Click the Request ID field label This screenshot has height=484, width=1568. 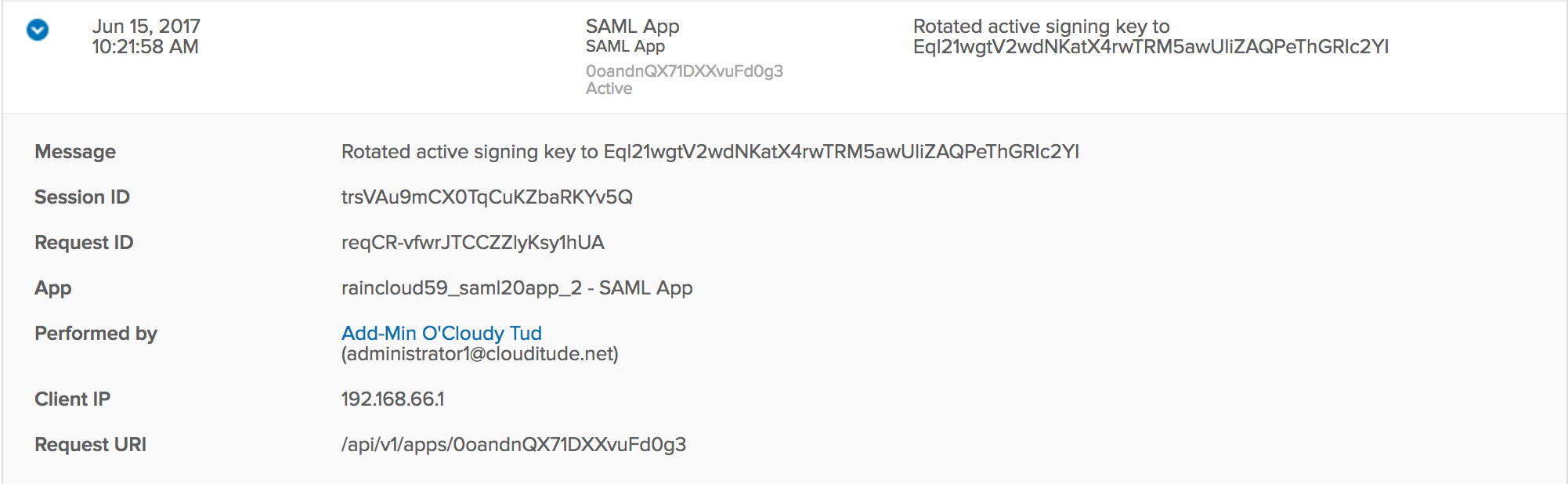(84, 243)
